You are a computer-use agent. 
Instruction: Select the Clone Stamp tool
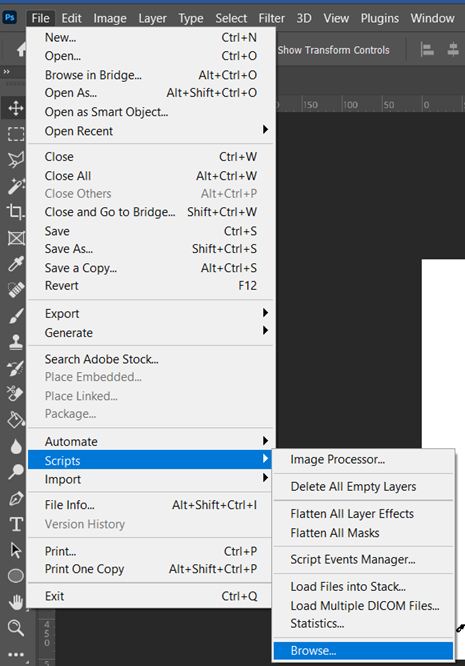click(16, 342)
